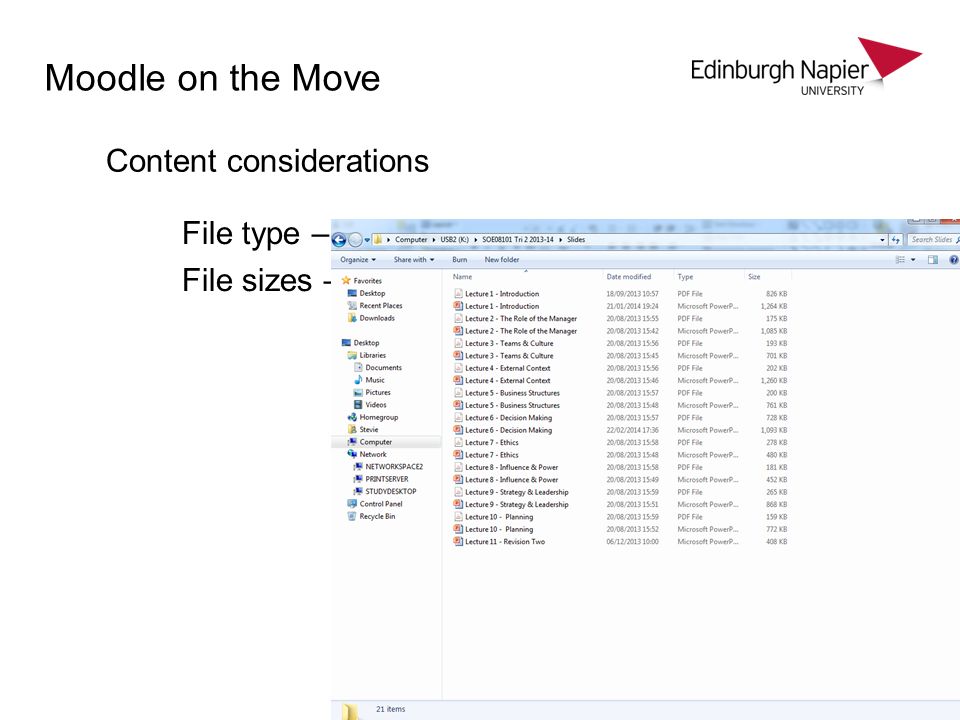The image size is (960, 720).
Task: Open the address bar history dropdown
Action: (x=882, y=240)
